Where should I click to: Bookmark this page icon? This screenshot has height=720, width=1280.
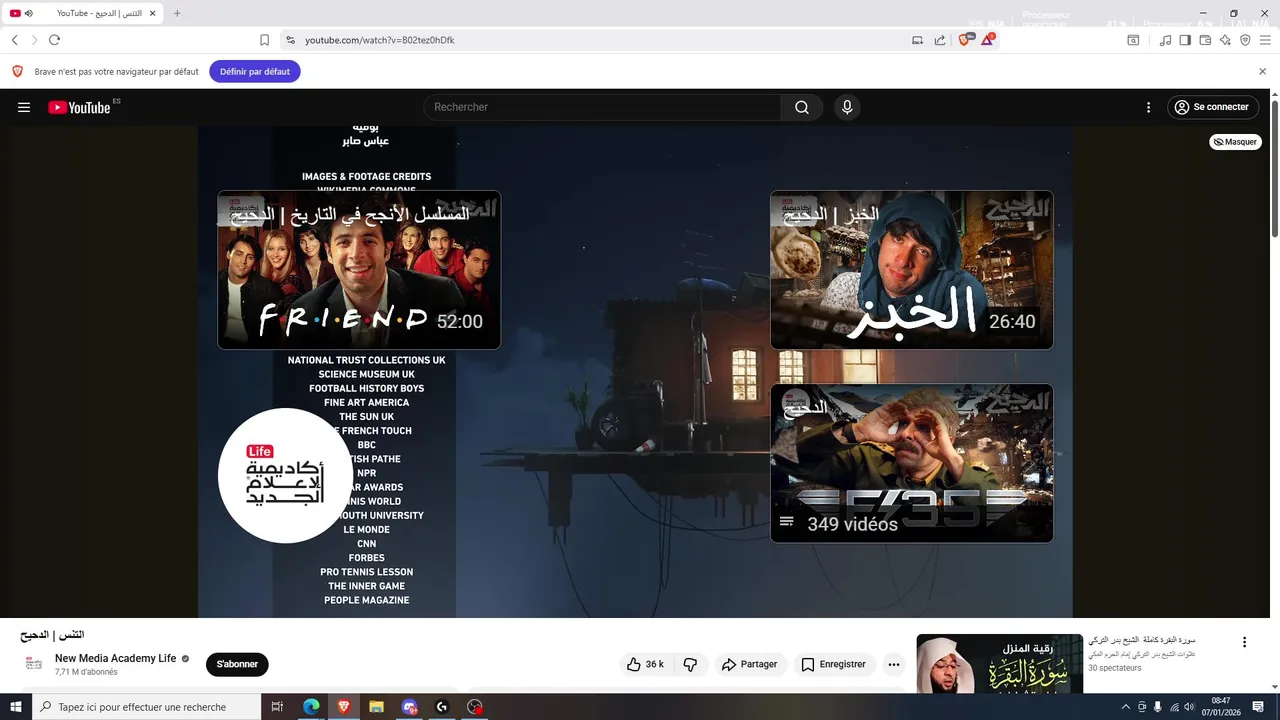pyautogui.click(x=264, y=40)
